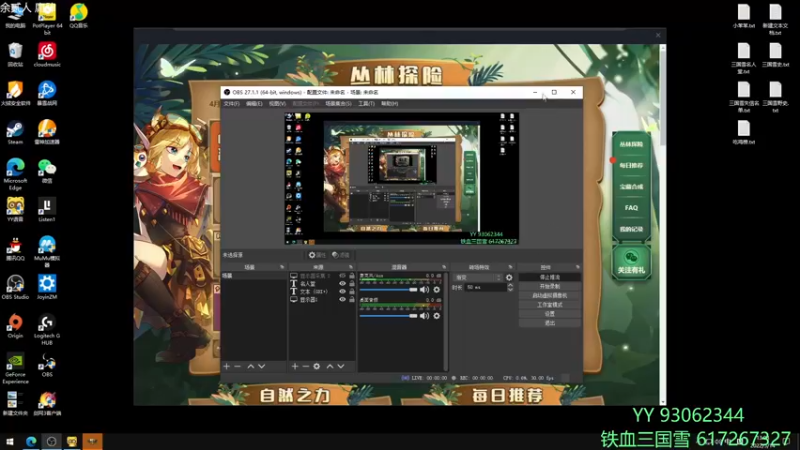Viewport: 800px width, 450px height.
Task: Pop out the 转场特效 dock panel
Action: 510,267
